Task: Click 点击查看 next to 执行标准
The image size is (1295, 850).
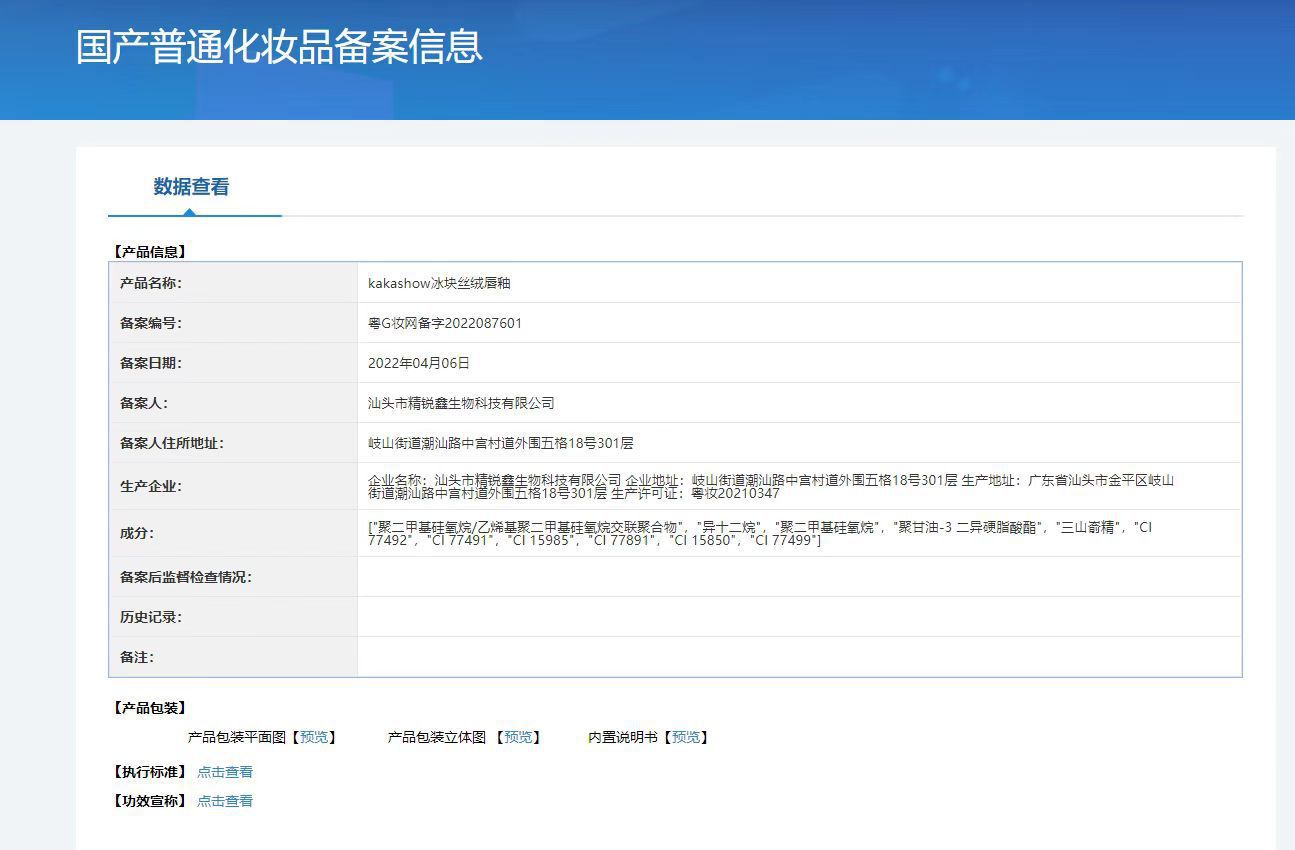Action: 225,772
